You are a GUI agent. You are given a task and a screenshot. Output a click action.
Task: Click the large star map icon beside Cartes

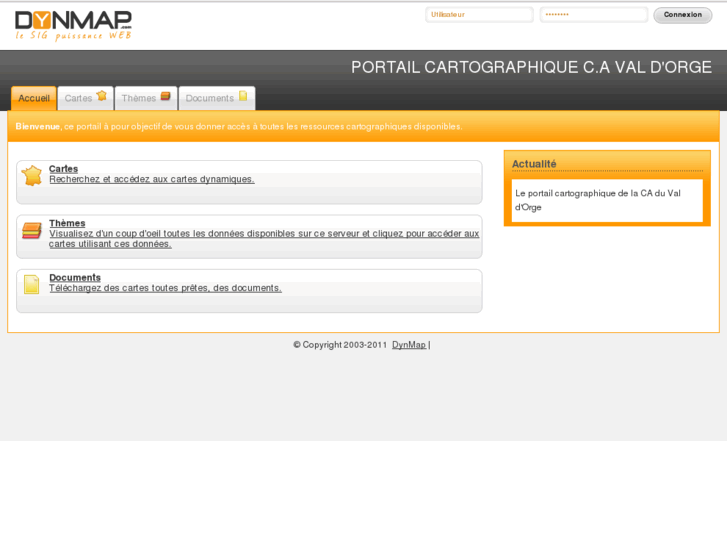click(x=32, y=176)
